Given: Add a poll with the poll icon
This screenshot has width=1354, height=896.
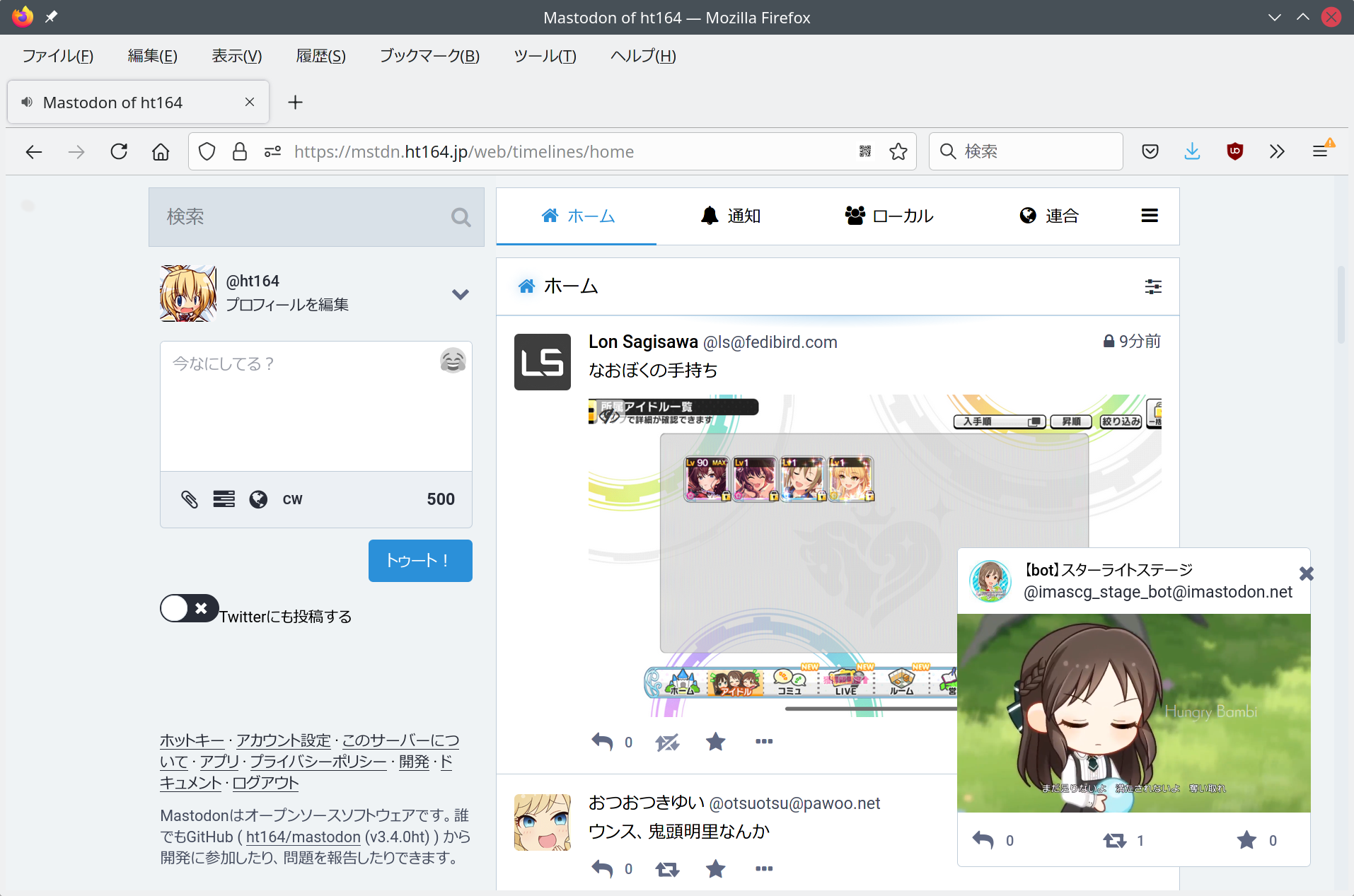Looking at the screenshot, I should [x=224, y=499].
